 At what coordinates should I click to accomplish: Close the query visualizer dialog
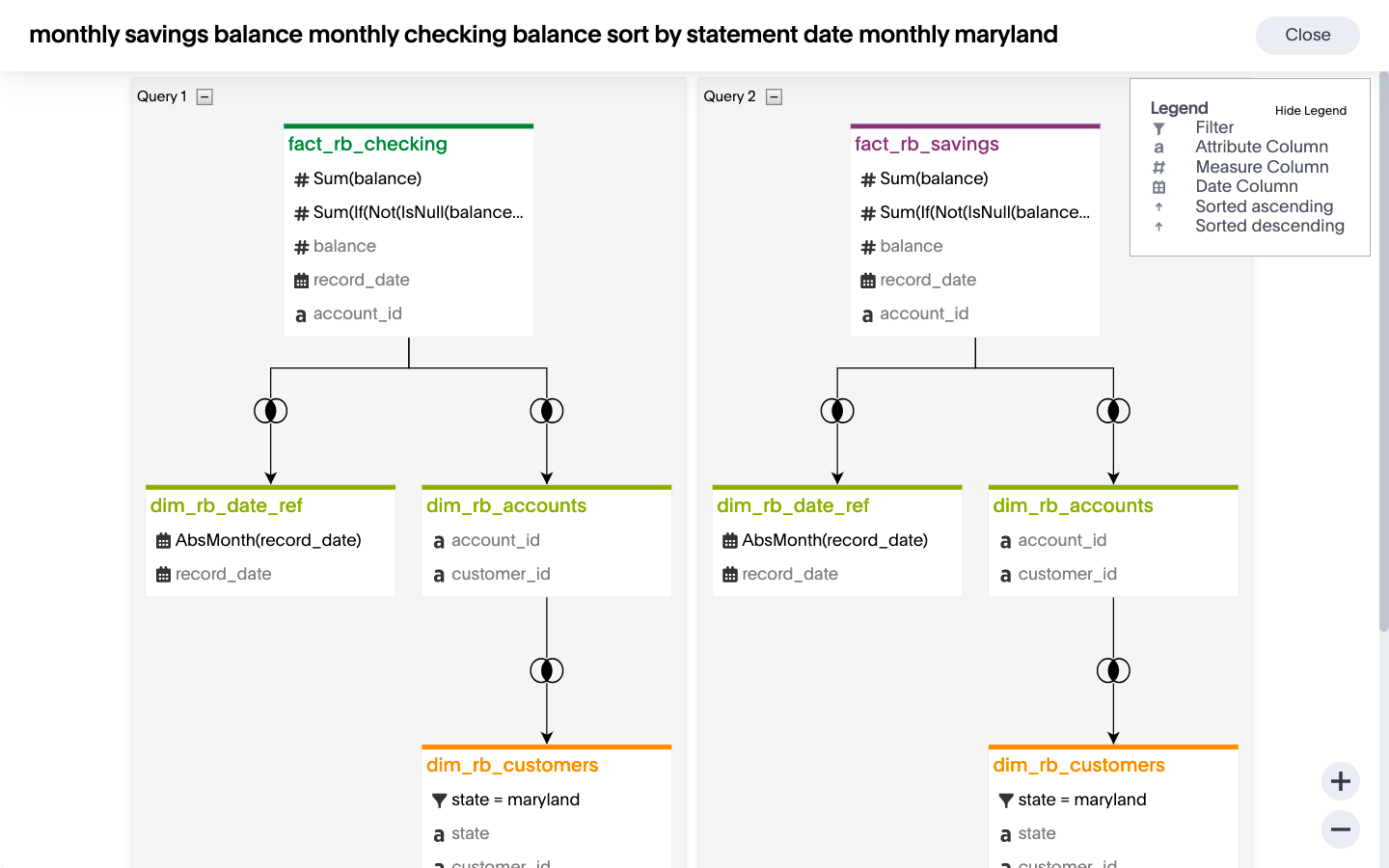tap(1307, 35)
